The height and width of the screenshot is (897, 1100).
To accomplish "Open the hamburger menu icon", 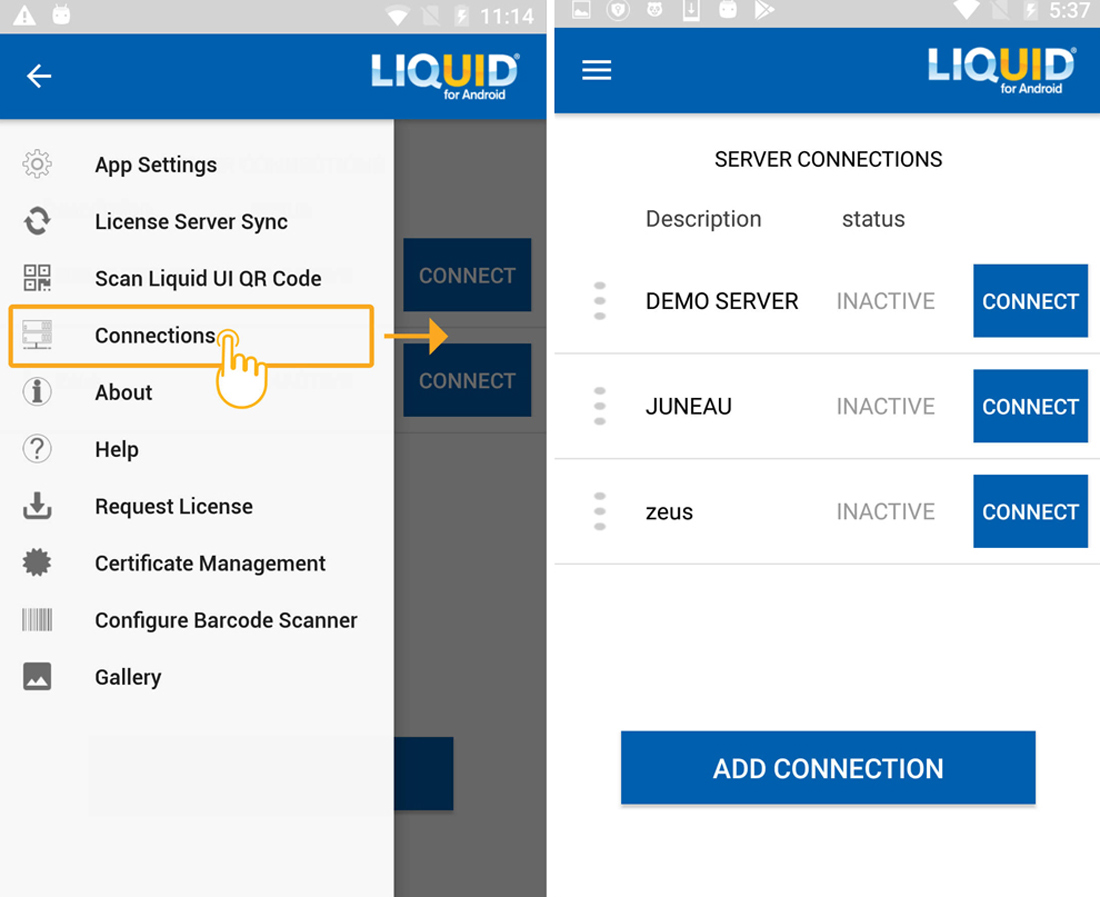I will pos(597,70).
